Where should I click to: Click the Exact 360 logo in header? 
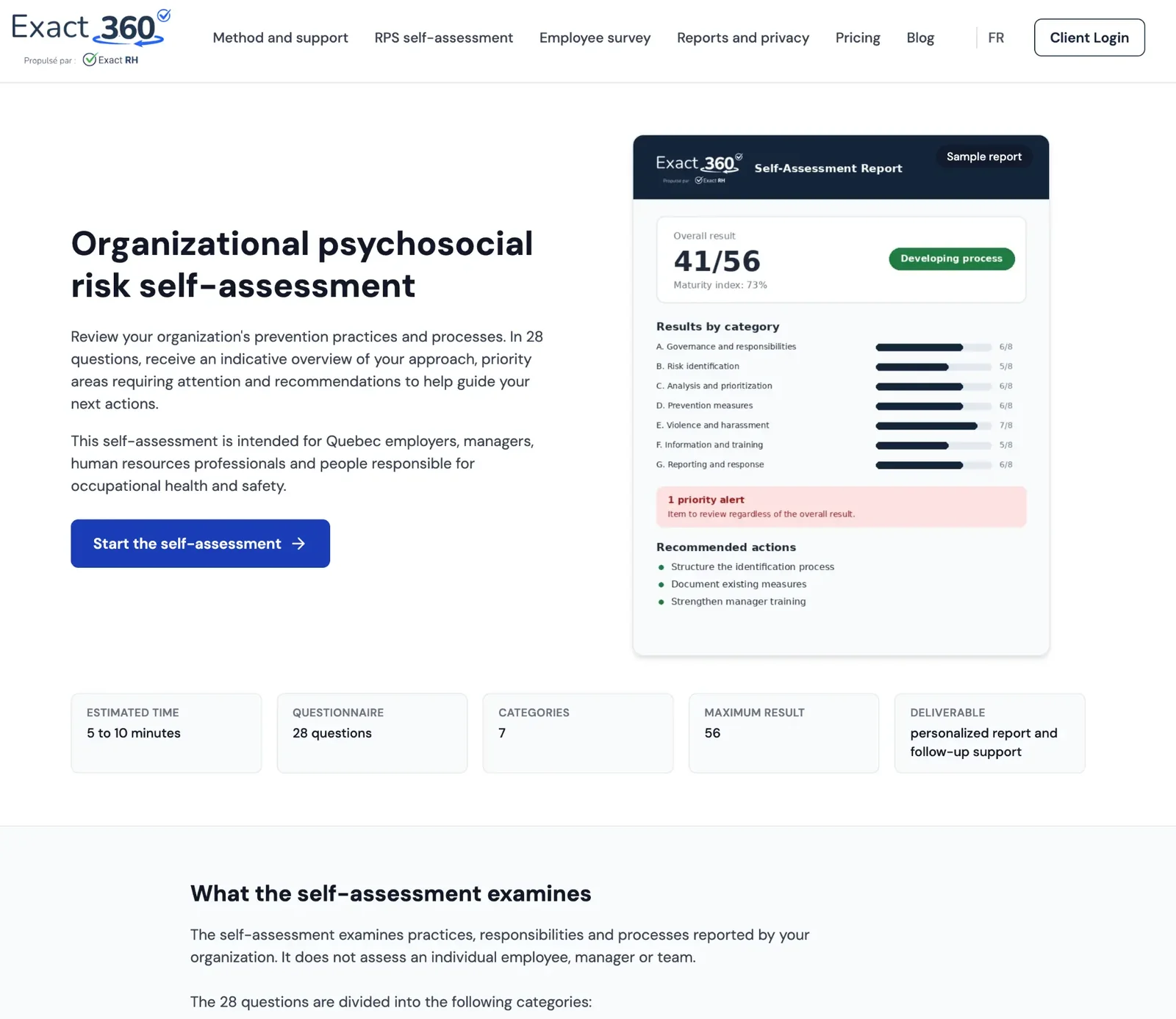click(x=91, y=28)
